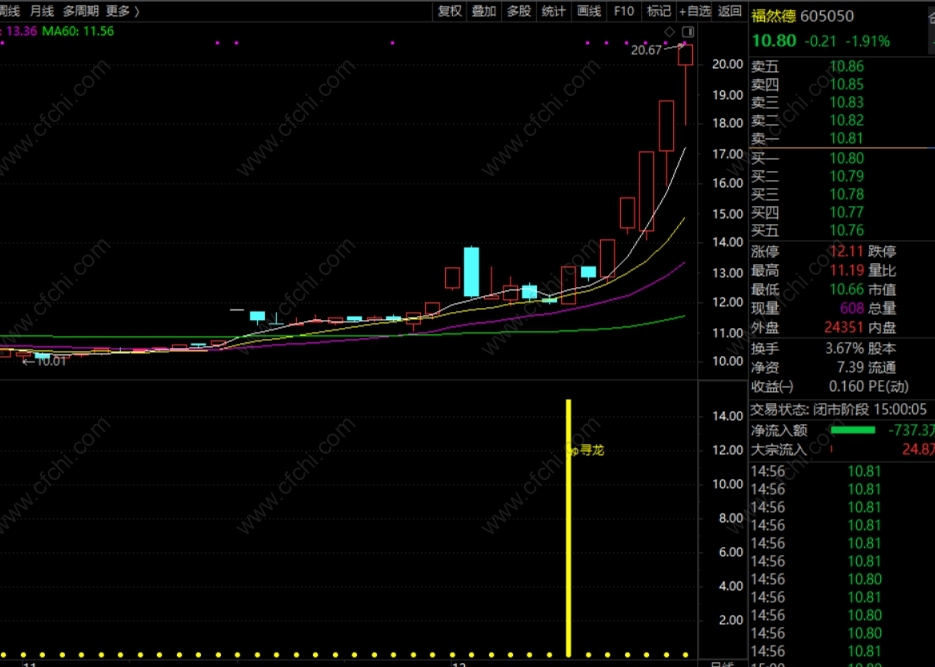This screenshot has width=935, height=667.
Task: Select the 卖三 ask row
Action: pyautogui.click(x=841, y=102)
